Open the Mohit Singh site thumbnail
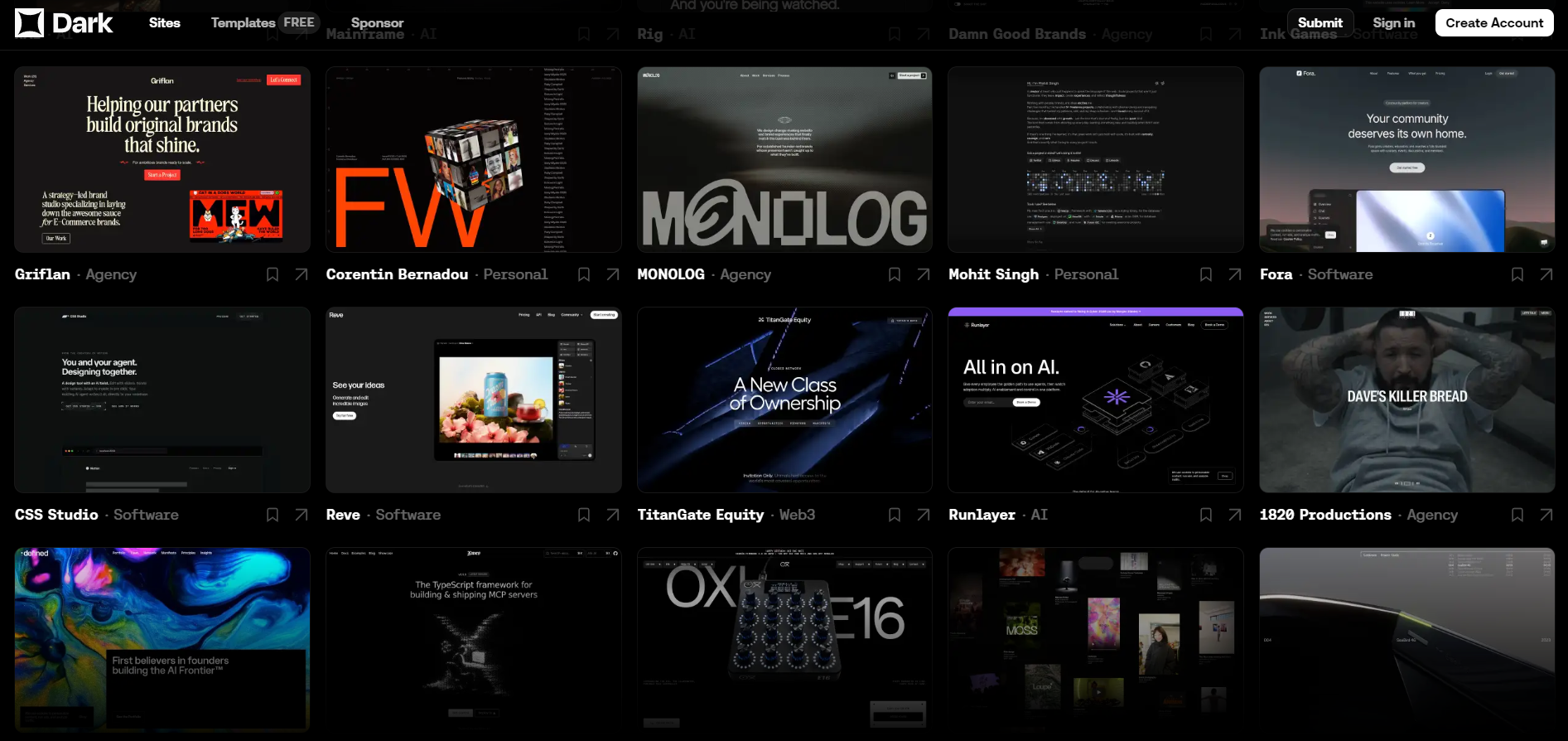Viewport: 1568px width, 741px height. 1096,160
